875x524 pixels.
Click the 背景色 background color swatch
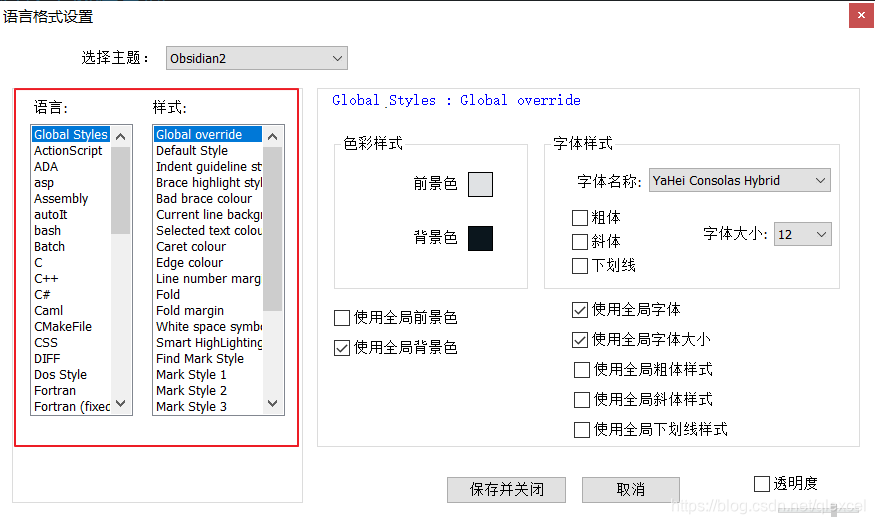(x=480, y=238)
